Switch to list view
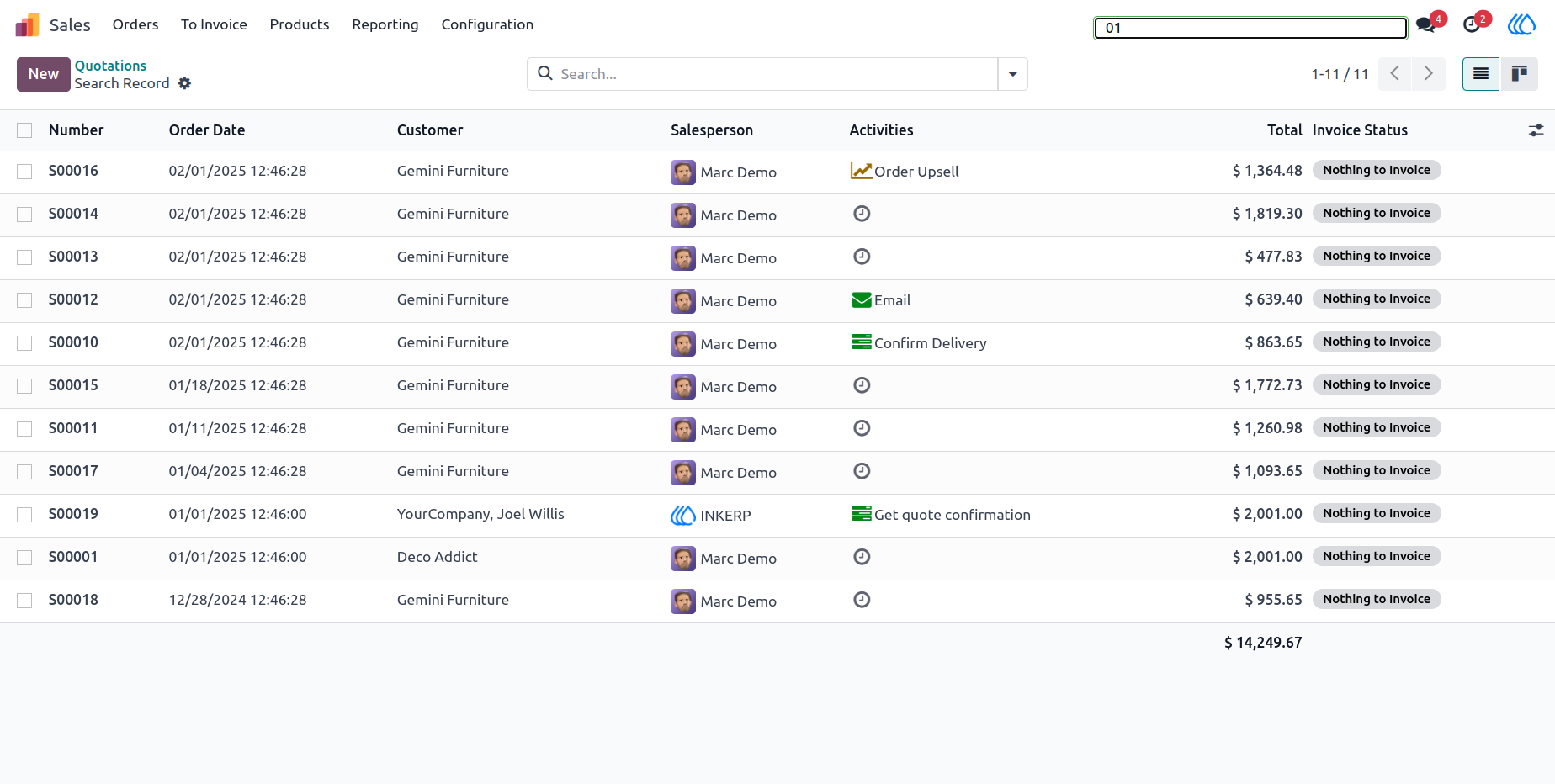The width and height of the screenshot is (1555, 784). [1481, 74]
